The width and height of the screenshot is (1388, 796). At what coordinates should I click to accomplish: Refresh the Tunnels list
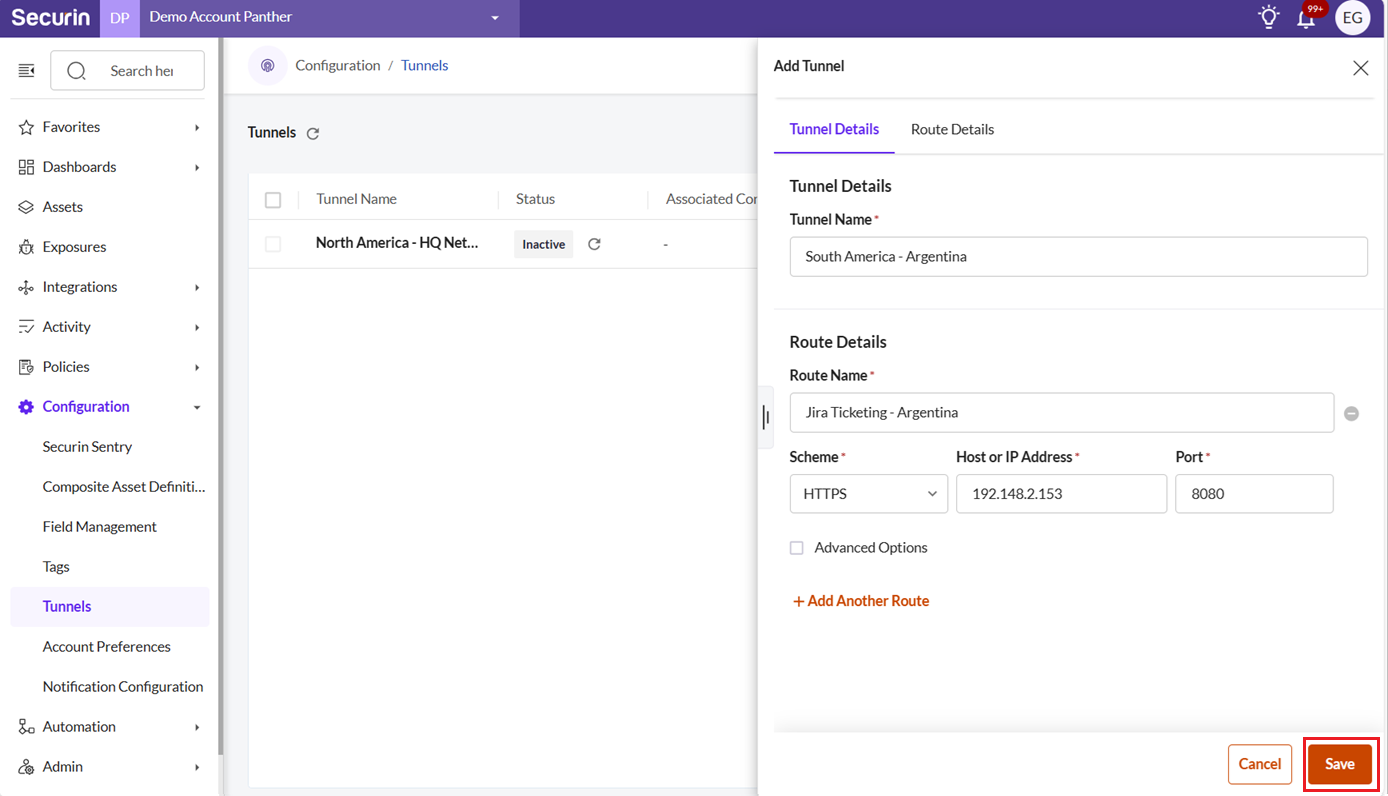pyautogui.click(x=313, y=133)
